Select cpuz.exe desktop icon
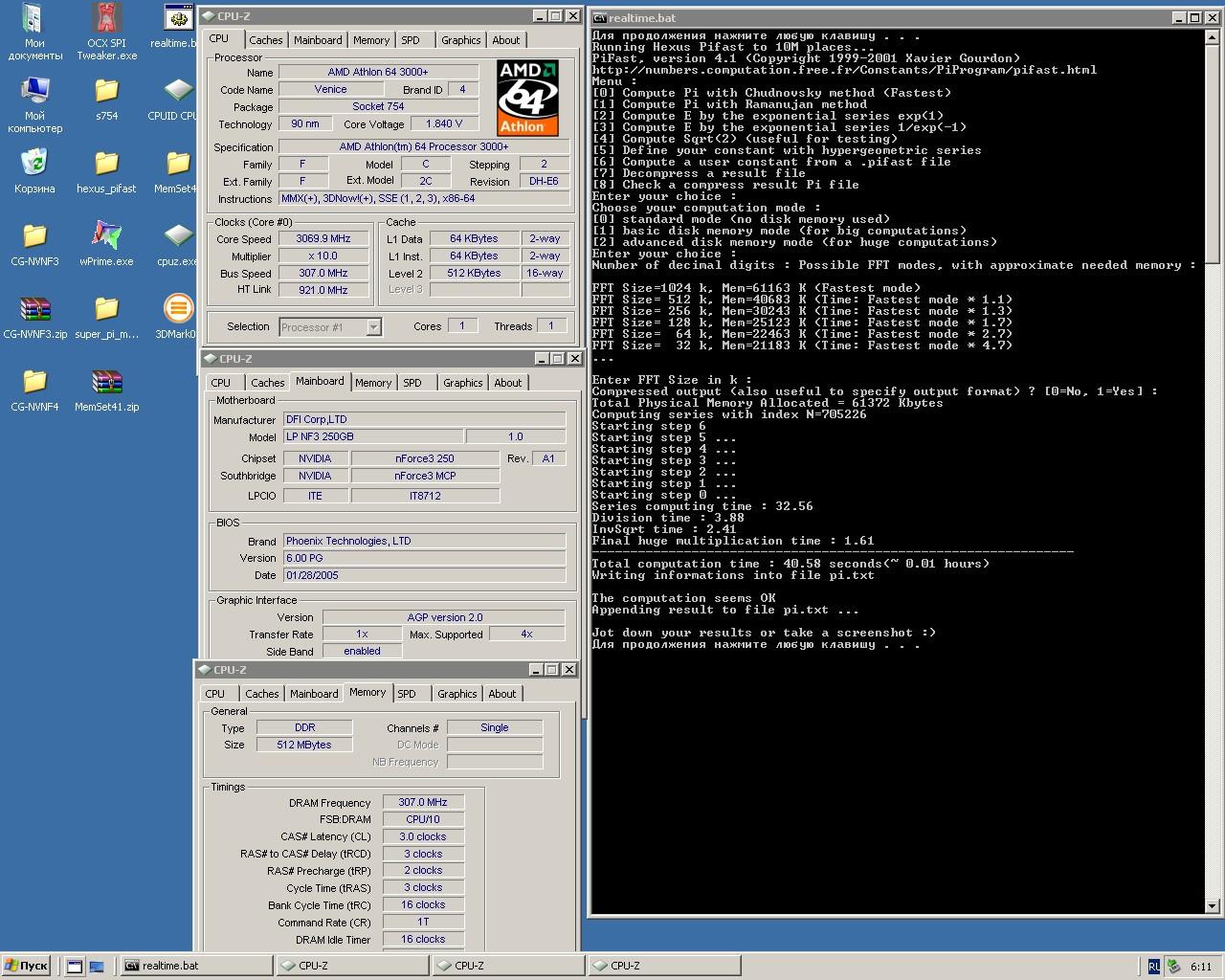 pos(175,244)
